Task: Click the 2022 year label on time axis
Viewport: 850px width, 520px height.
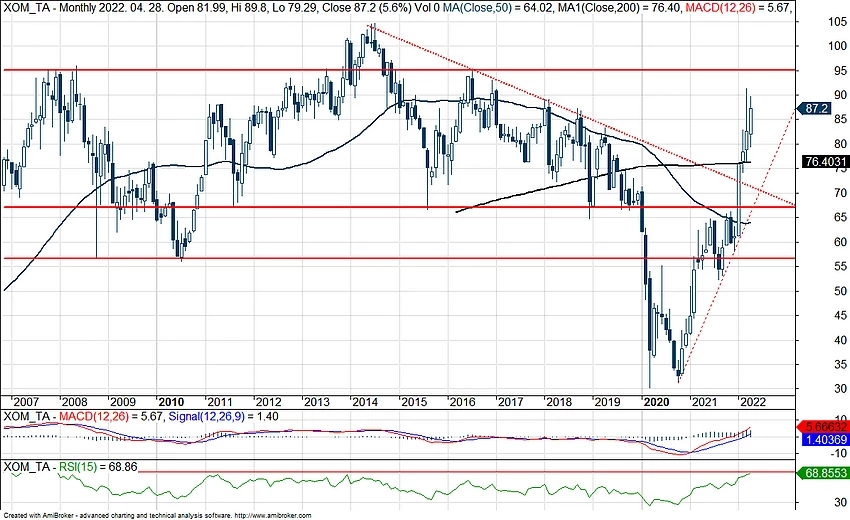Action: [x=752, y=400]
